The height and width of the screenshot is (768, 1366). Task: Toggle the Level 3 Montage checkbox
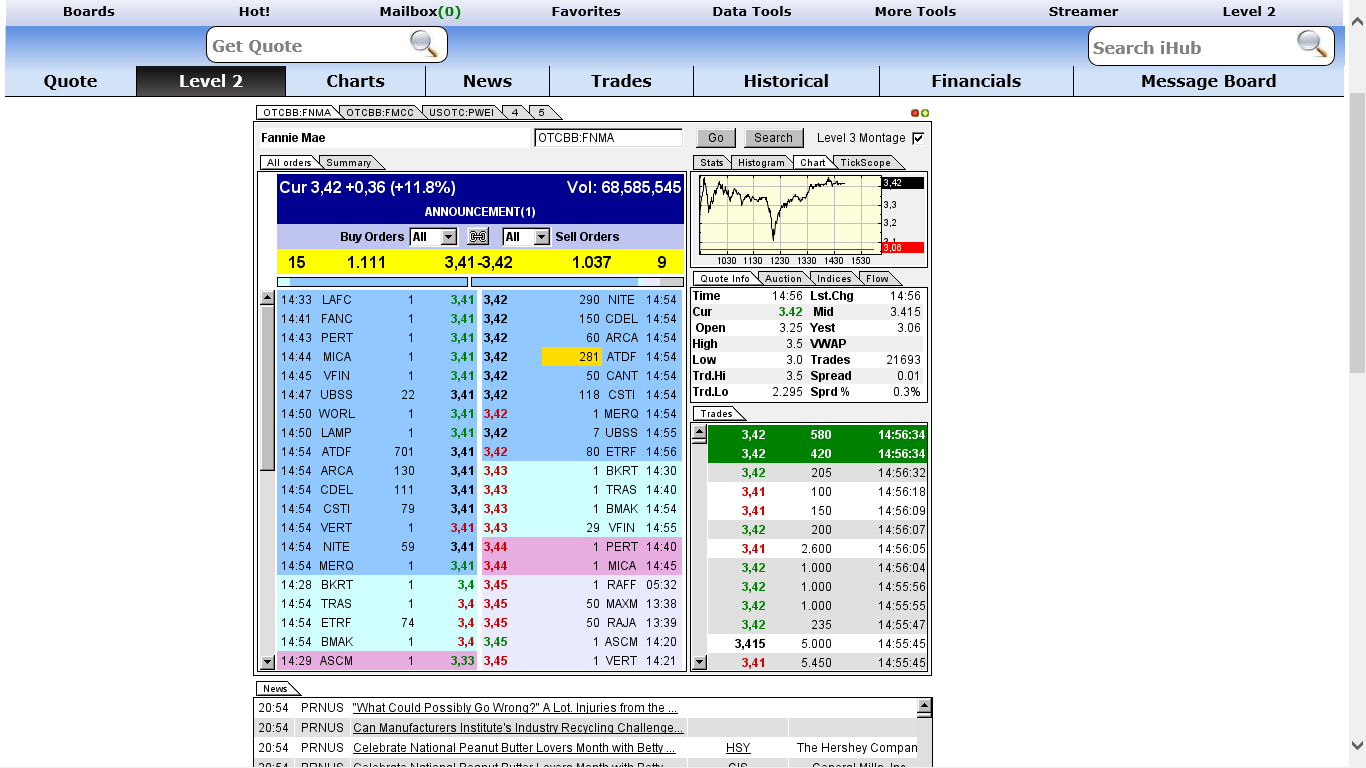click(x=918, y=138)
